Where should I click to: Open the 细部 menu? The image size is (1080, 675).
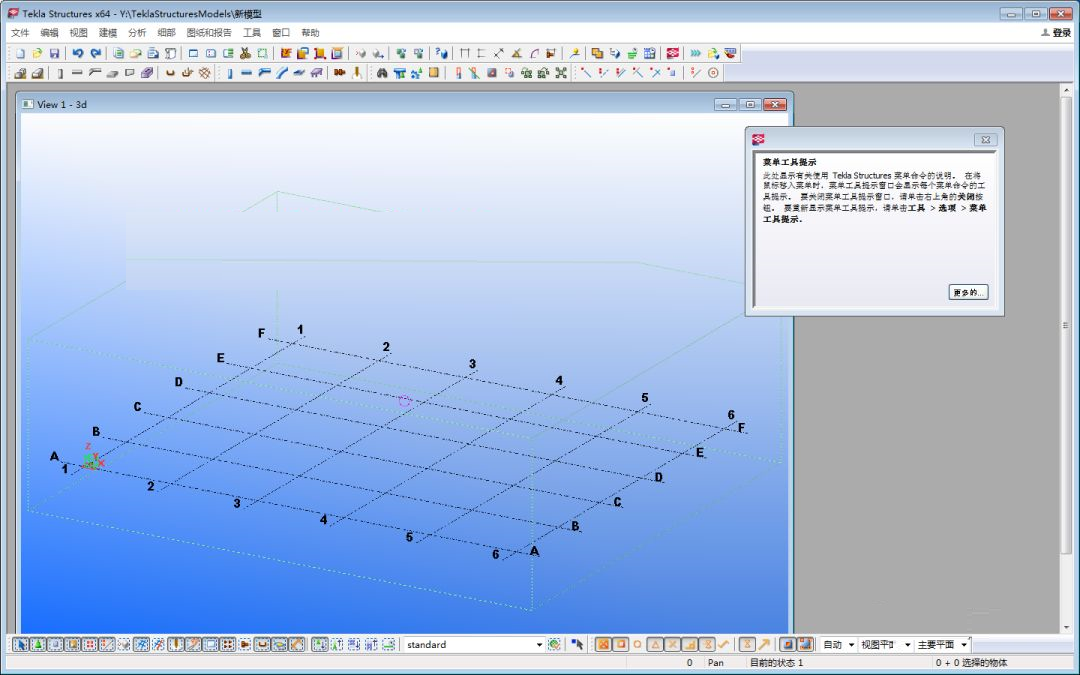[166, 32]
